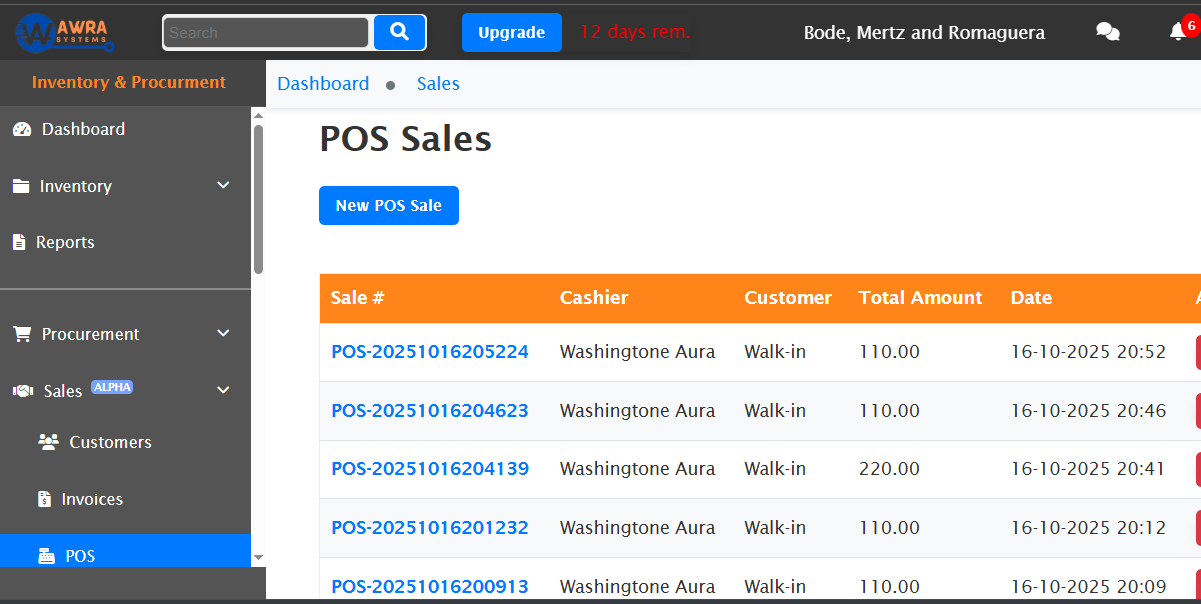Click the Customers icon under Sales

(x=47, y=441)
